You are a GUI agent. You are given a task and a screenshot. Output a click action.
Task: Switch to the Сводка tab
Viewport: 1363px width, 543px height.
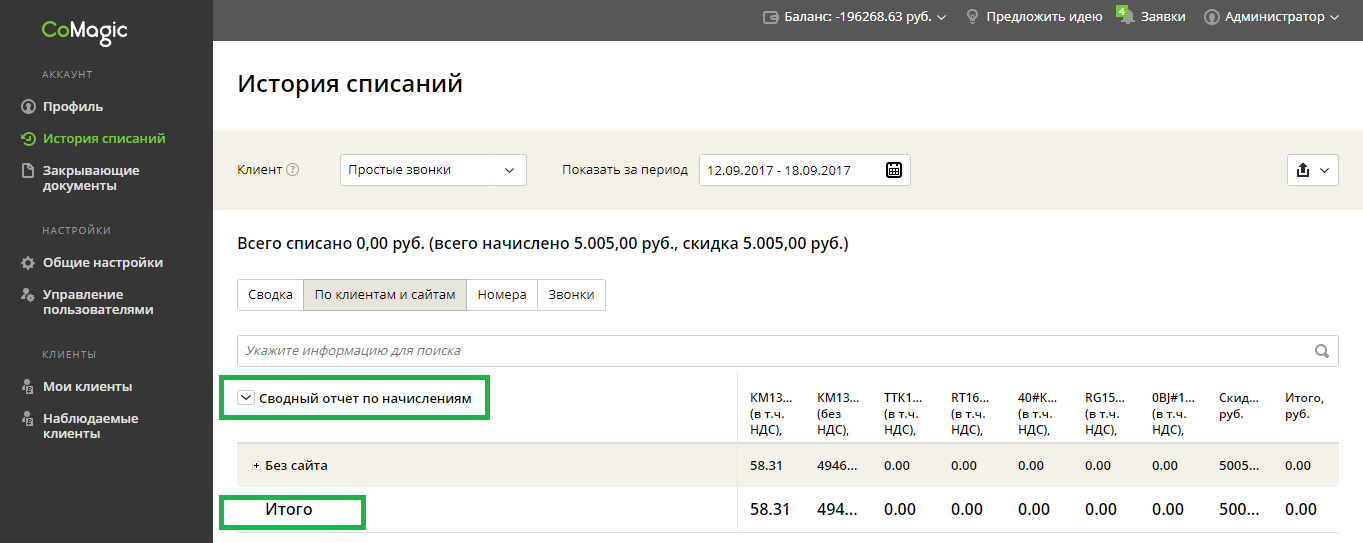[x=270, y=295]
